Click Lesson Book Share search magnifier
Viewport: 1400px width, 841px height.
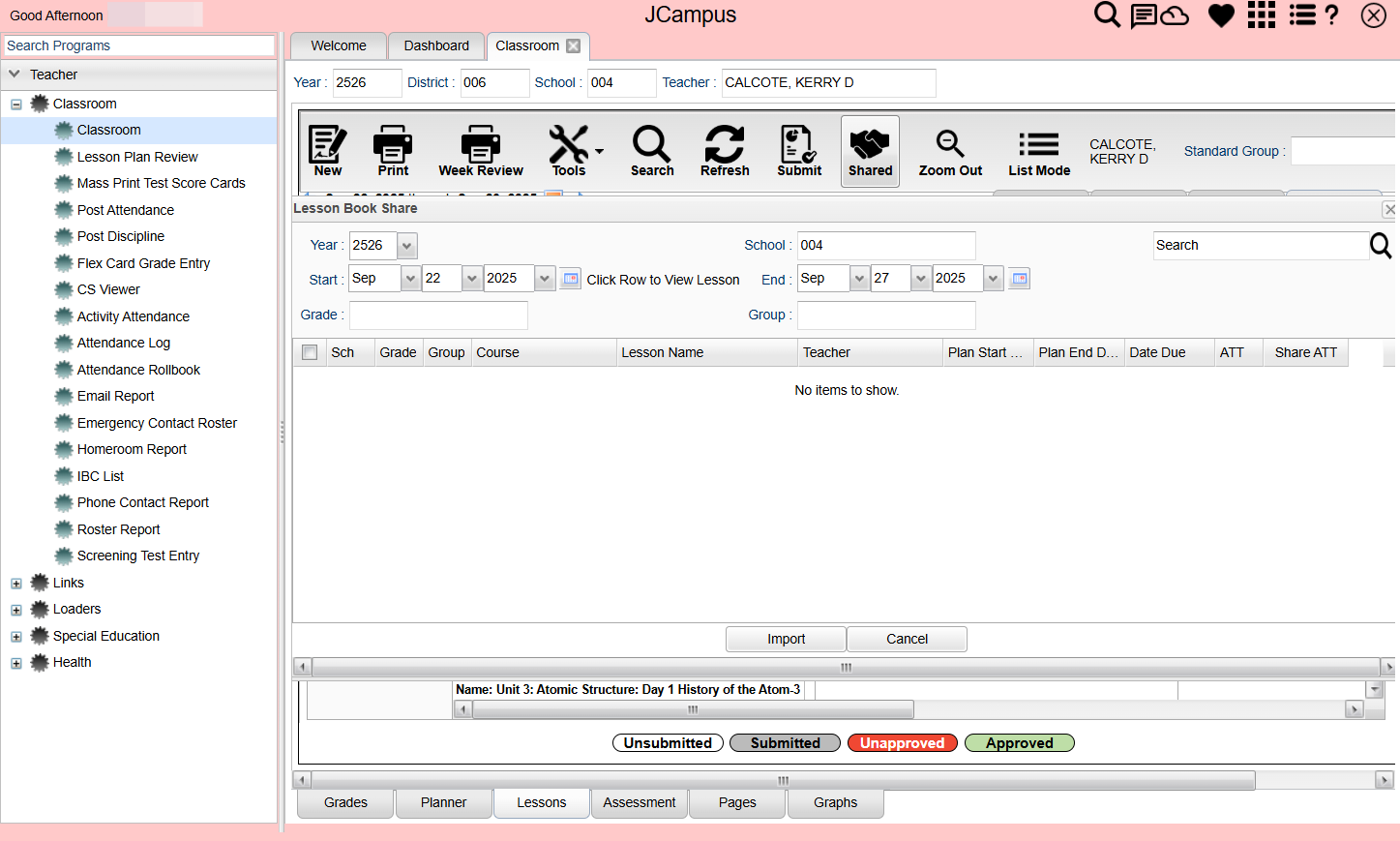coord(1381,246)
